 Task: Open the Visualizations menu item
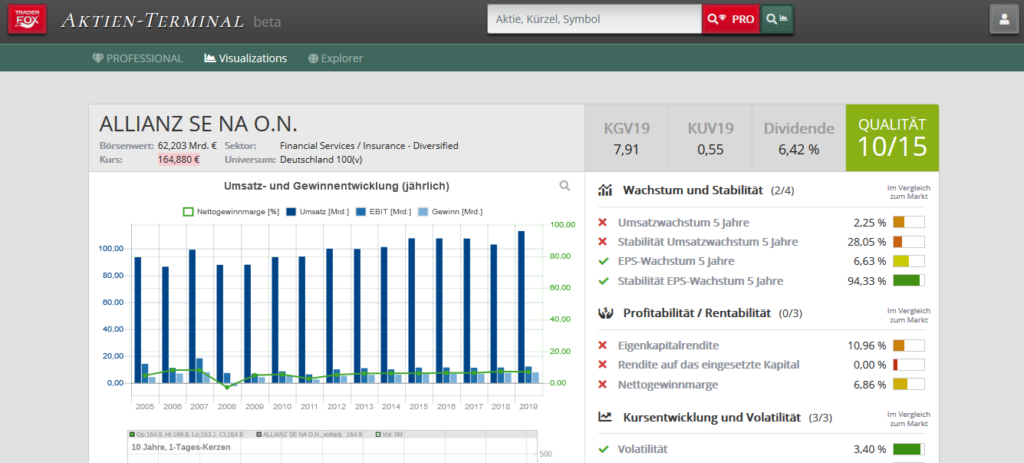246,58
